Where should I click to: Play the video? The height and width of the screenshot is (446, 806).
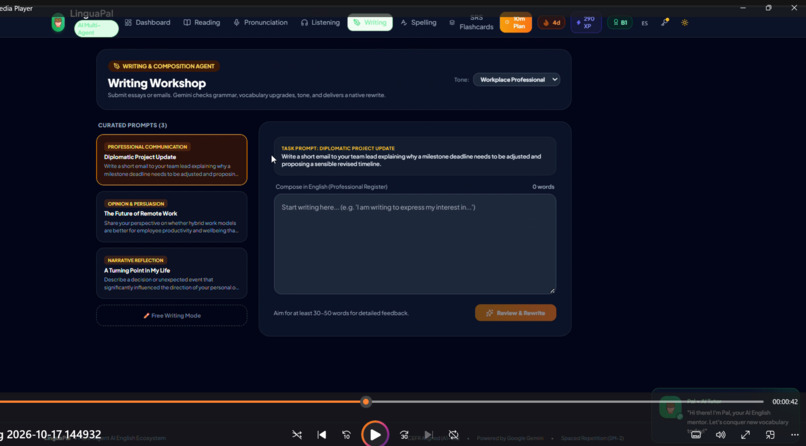pyautogui.click(x=375, y=435)
